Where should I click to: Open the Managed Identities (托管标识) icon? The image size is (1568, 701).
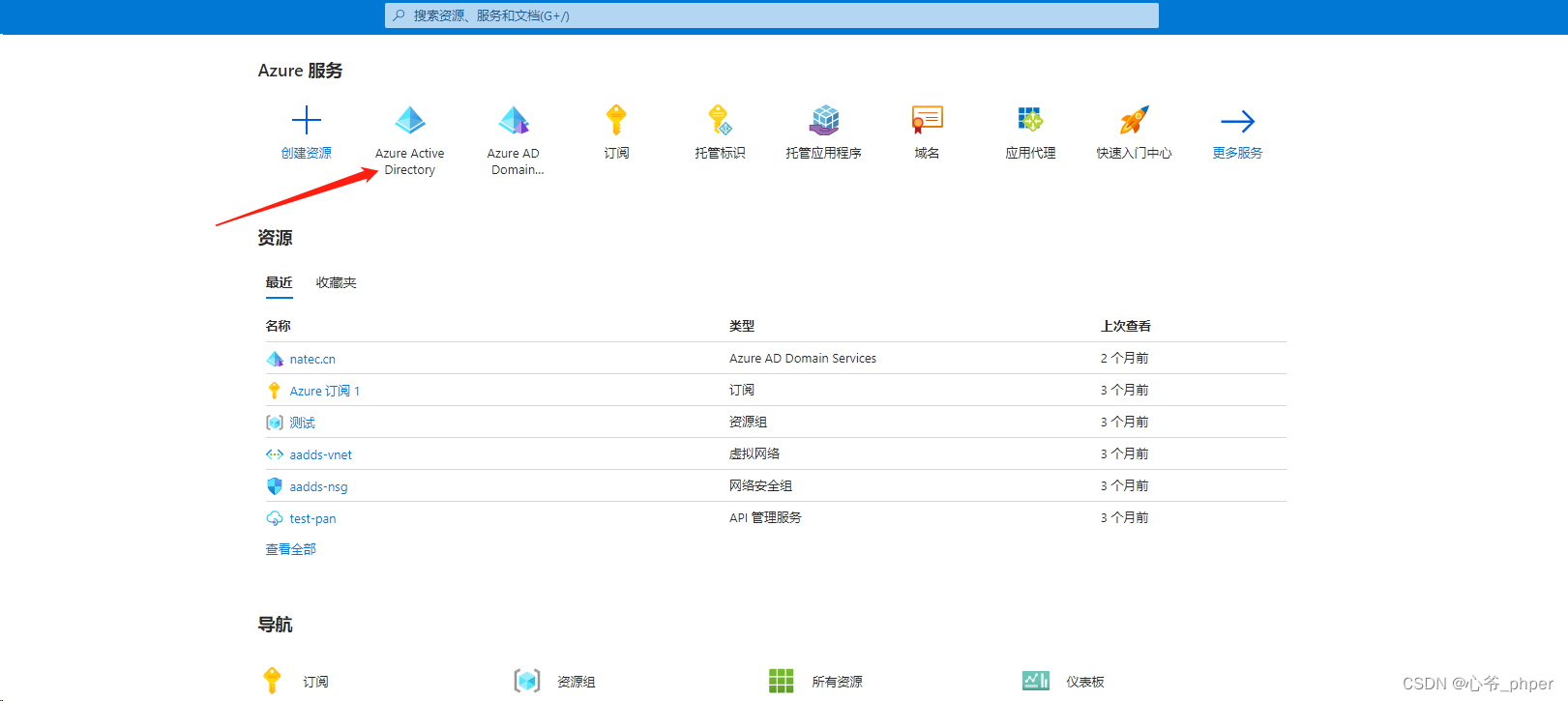(x=720, y=120)
